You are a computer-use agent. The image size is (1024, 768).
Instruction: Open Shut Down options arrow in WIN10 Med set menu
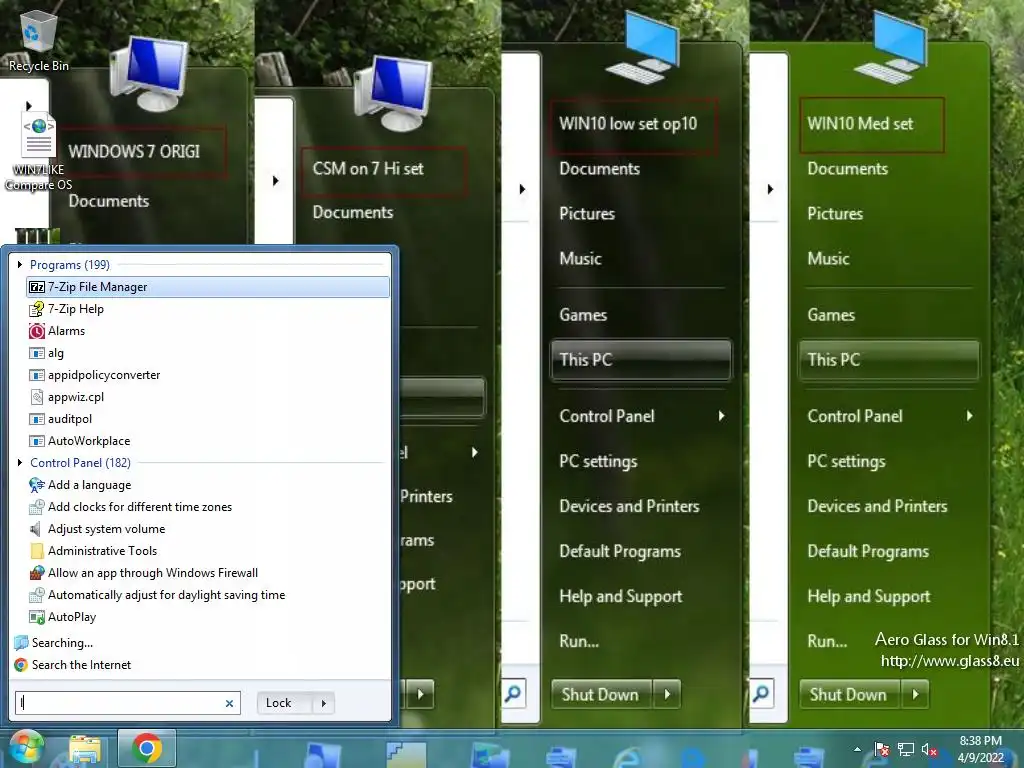pos(916,694)
